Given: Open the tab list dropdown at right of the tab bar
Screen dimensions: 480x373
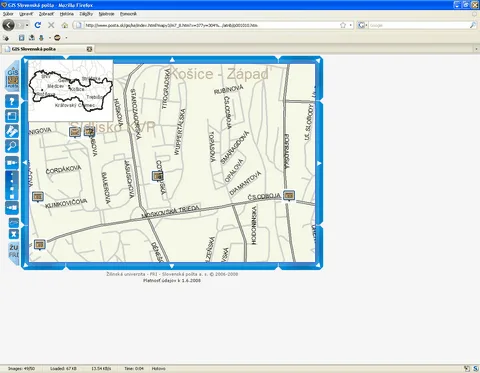Looking at the screenshot, I should [x=476, y=49].
